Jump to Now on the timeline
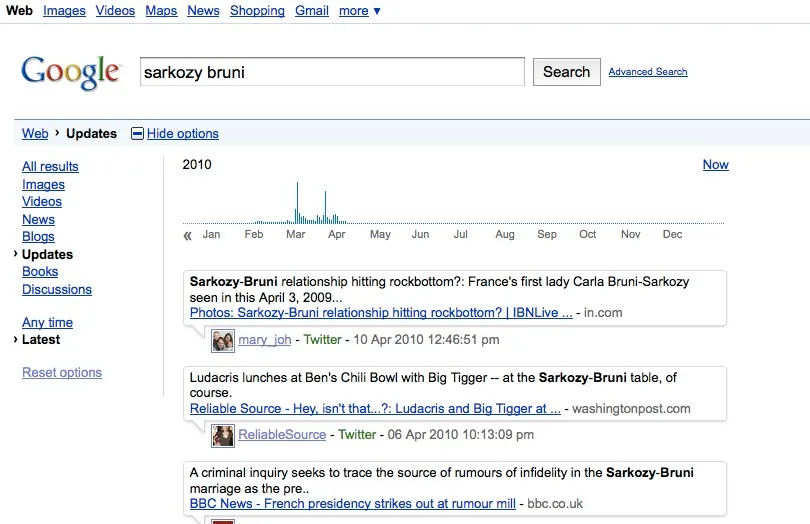Viewport: 810px width, 524px height. [715, 165]
